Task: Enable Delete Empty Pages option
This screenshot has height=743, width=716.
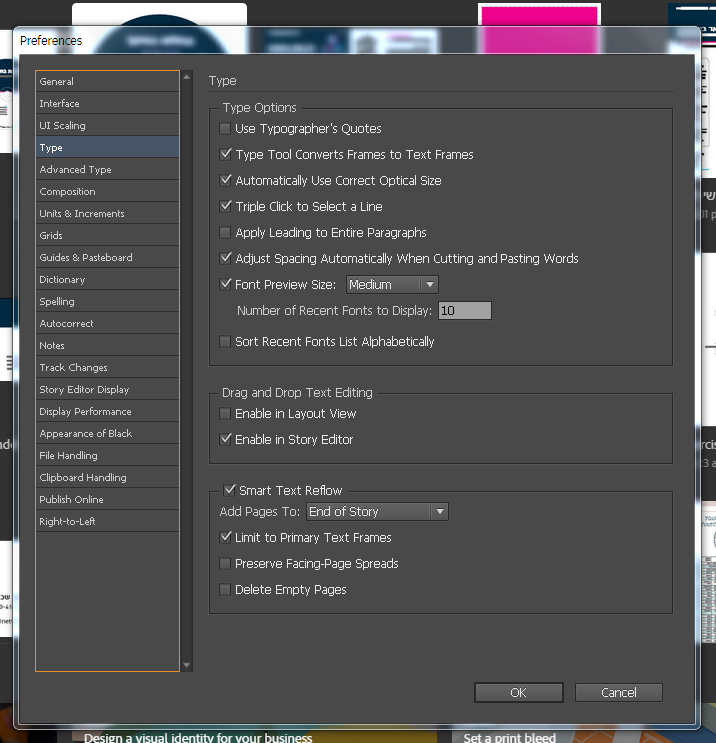Action: 225,590
